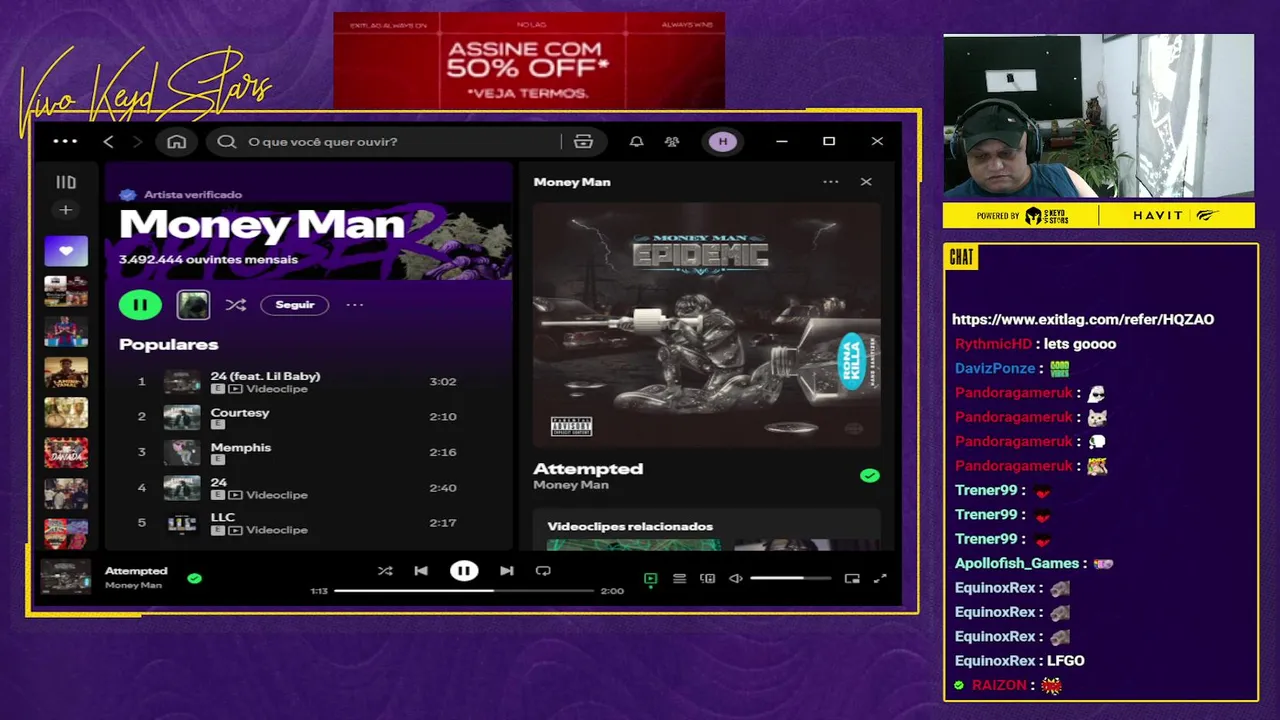Image resolution: width=1280 pixels, height=720 pixels.
Task: Open more options next to Seguir
Action: (355, 305)
